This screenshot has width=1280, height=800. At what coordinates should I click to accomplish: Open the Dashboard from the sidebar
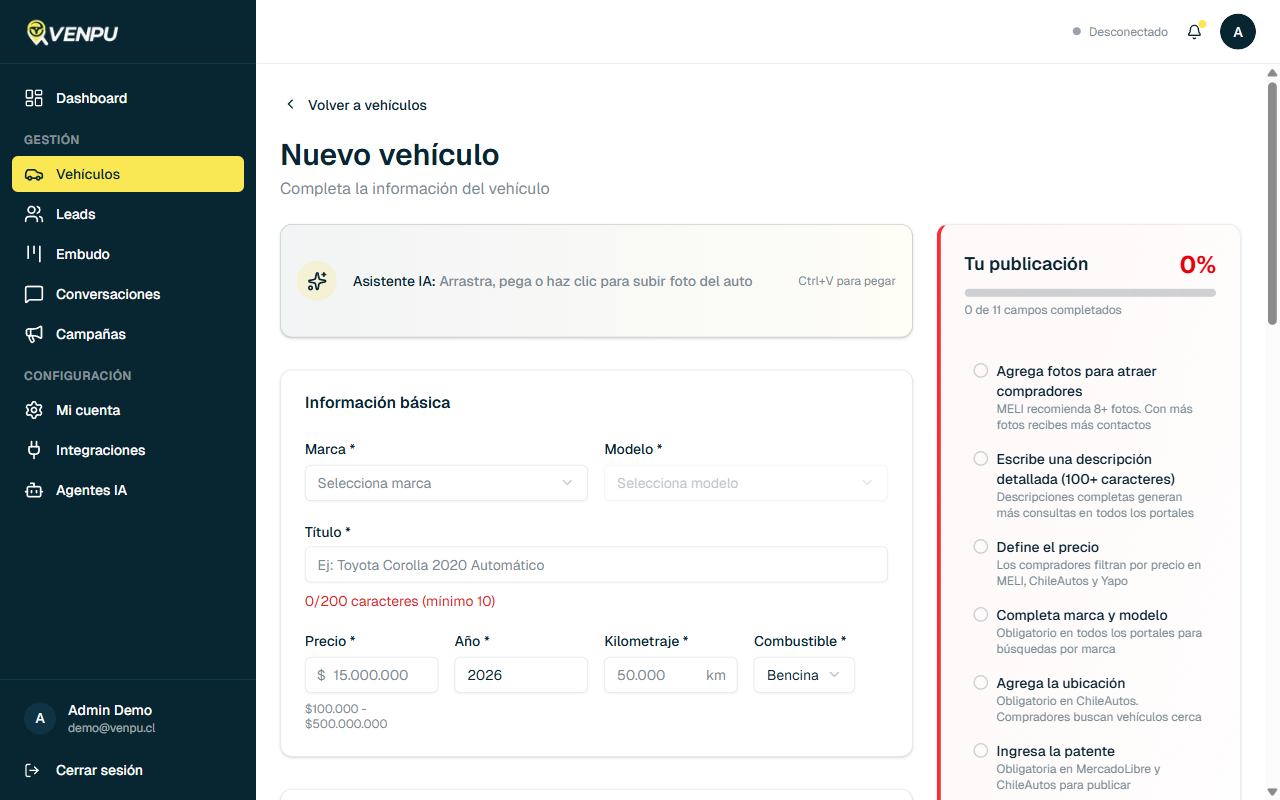[x=92, y=98]
